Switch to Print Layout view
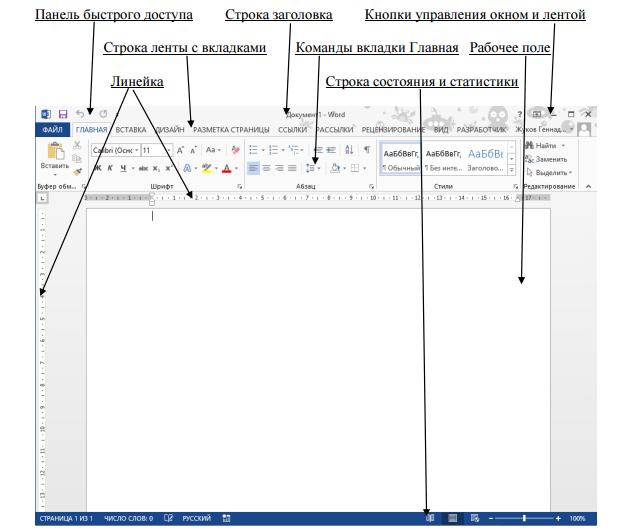637x530 pixels. (x=452, y=518)
